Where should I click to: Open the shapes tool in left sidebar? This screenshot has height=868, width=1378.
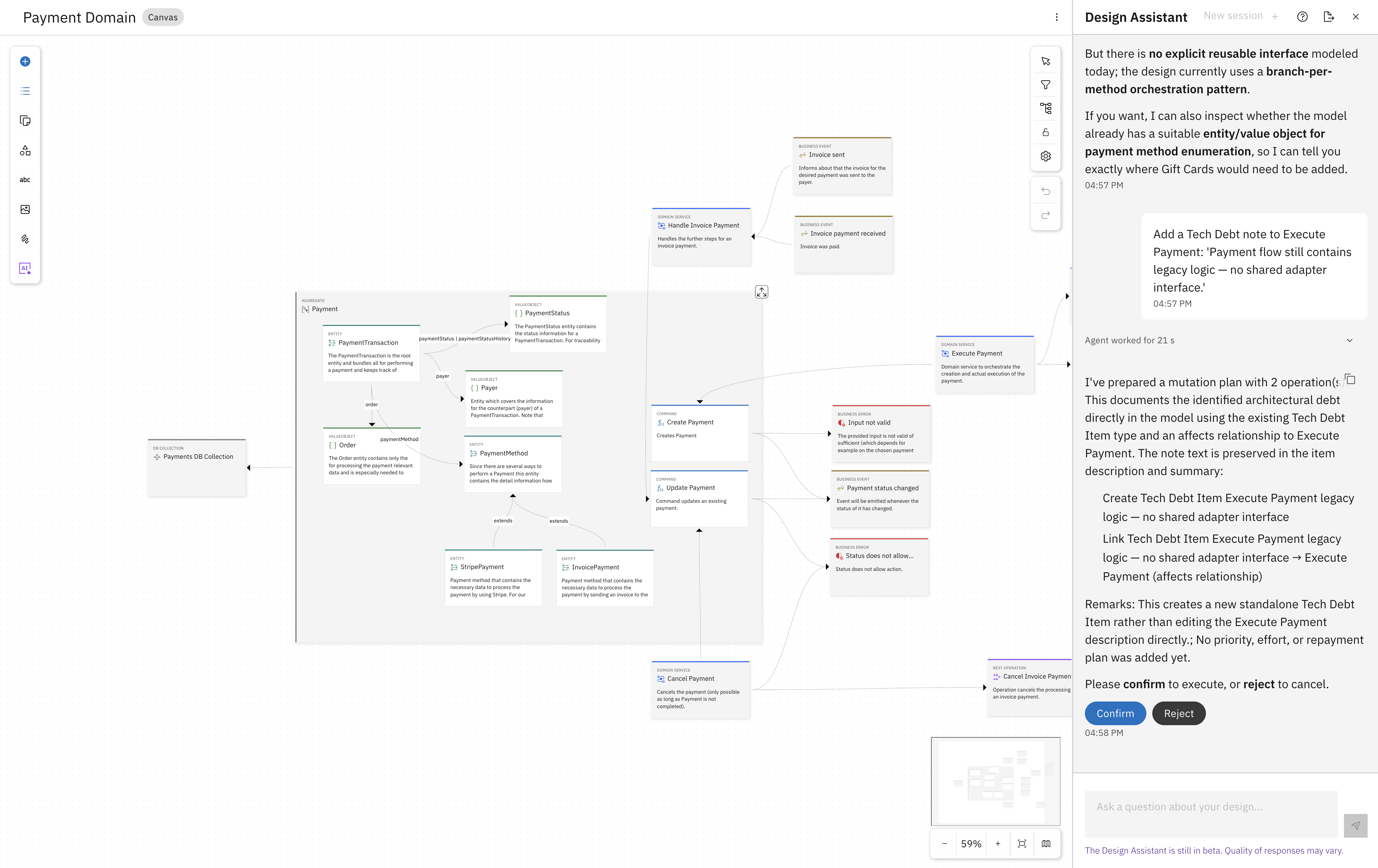(25, 151)
